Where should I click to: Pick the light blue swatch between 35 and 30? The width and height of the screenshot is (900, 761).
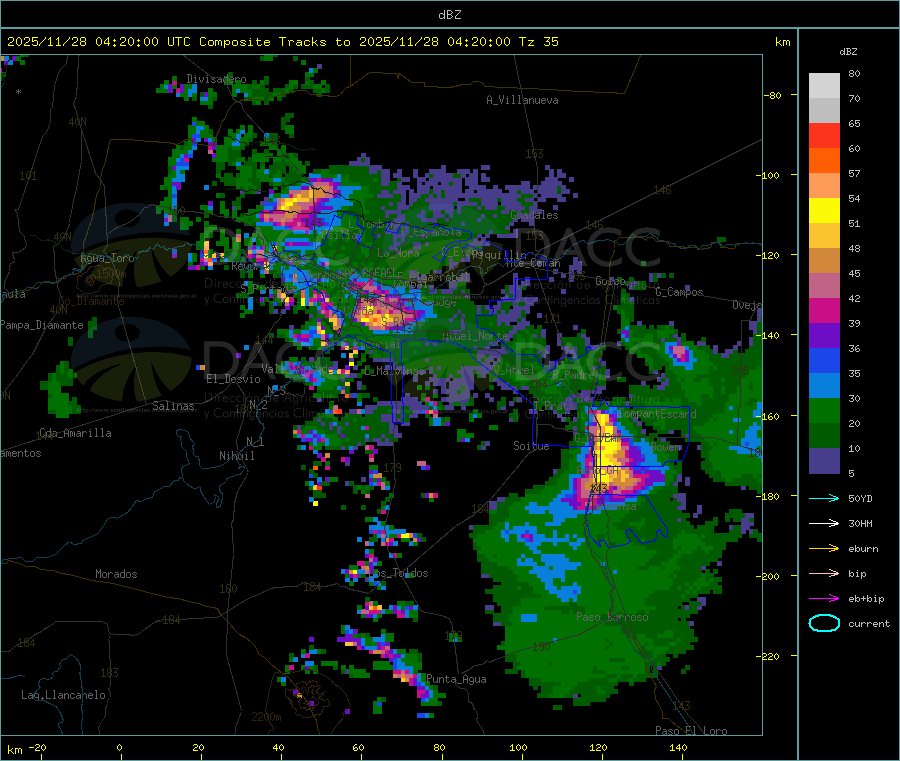coord(824,386)
